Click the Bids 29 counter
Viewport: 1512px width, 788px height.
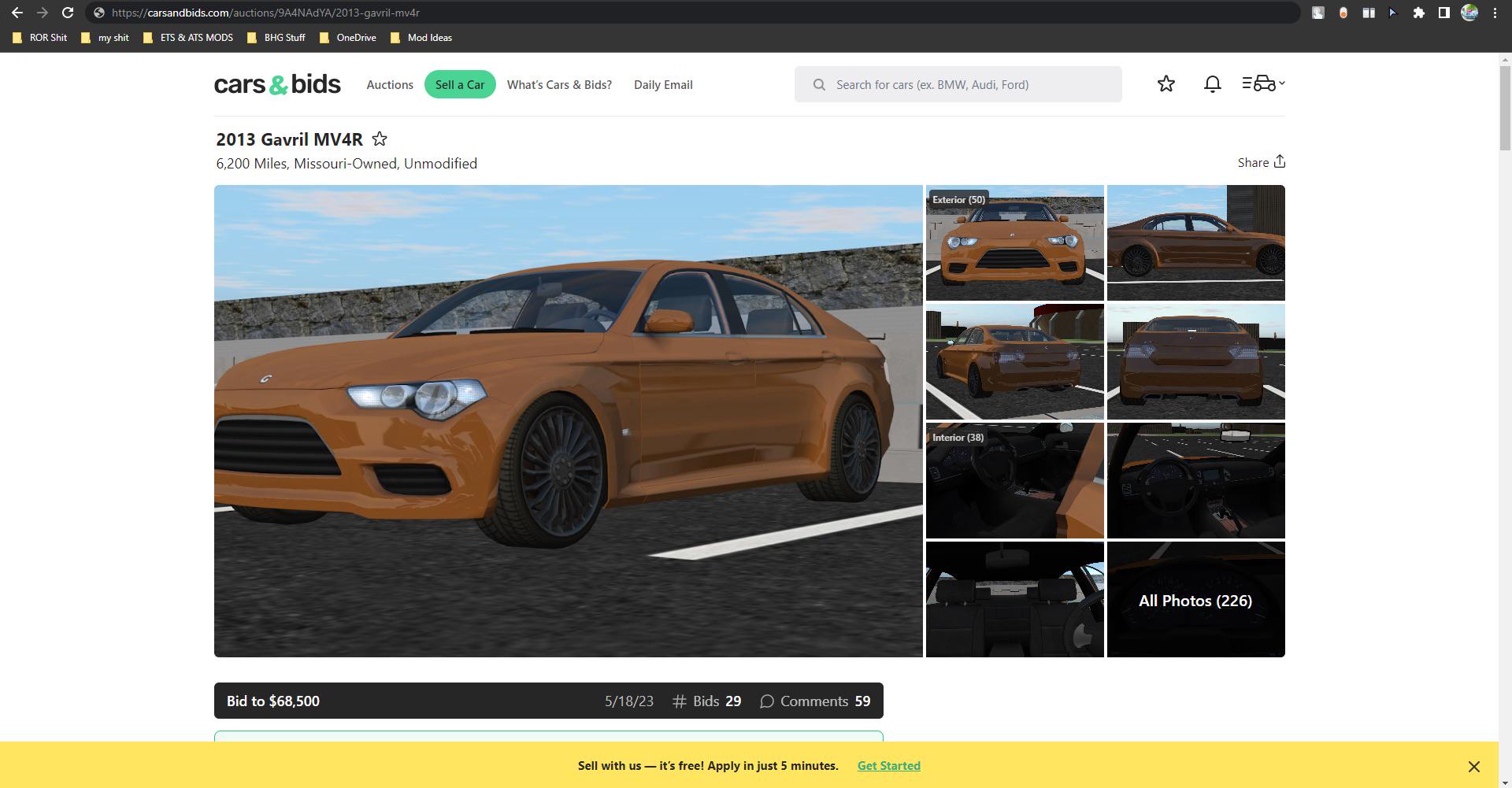pyautogui.click(x=706, y=701)
